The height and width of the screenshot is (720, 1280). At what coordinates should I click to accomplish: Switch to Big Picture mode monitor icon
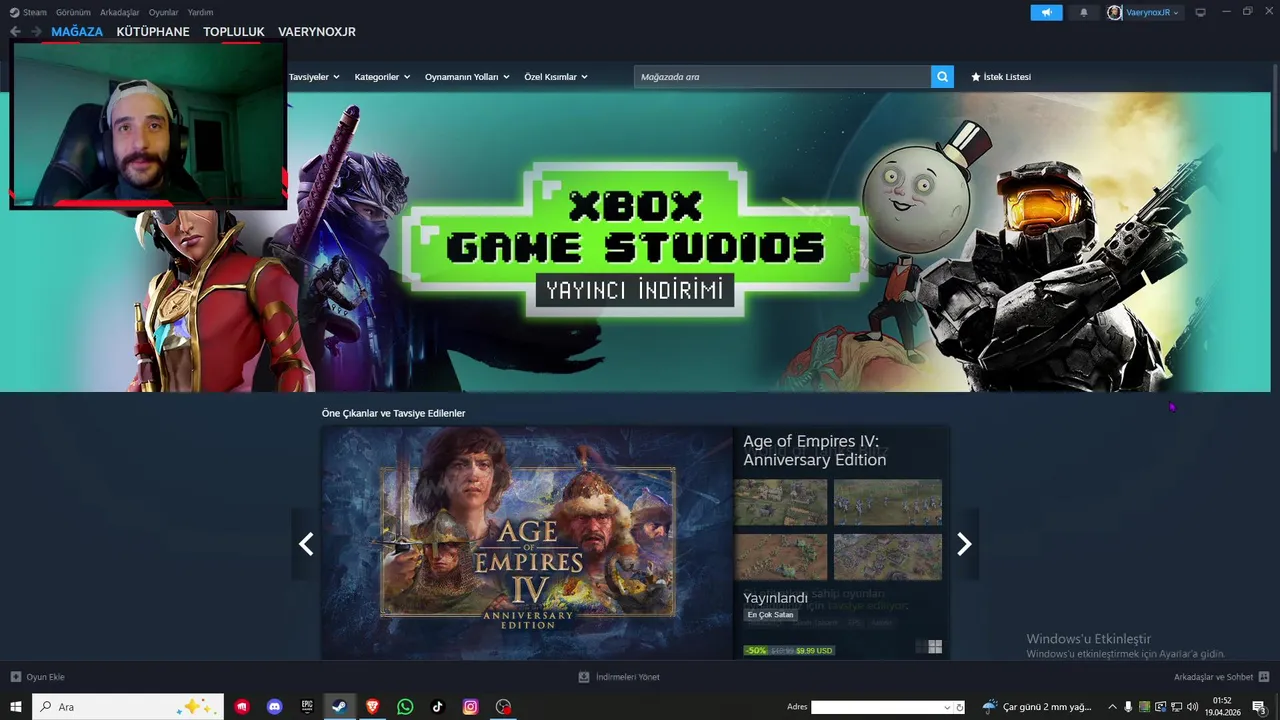1200,12
